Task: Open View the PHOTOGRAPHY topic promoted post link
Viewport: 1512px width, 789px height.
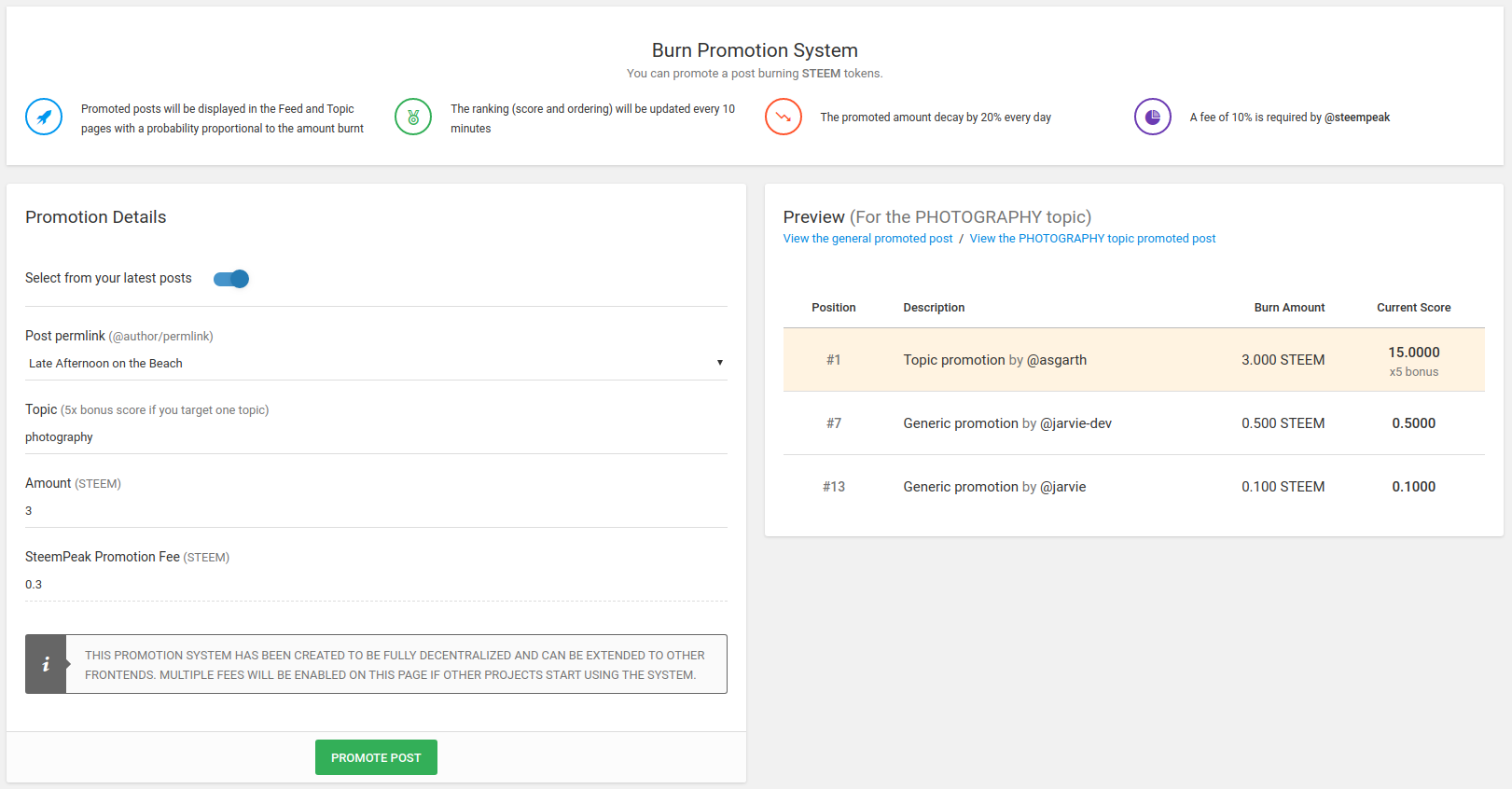Action: pyautogui.click(x=1092, y=239)
